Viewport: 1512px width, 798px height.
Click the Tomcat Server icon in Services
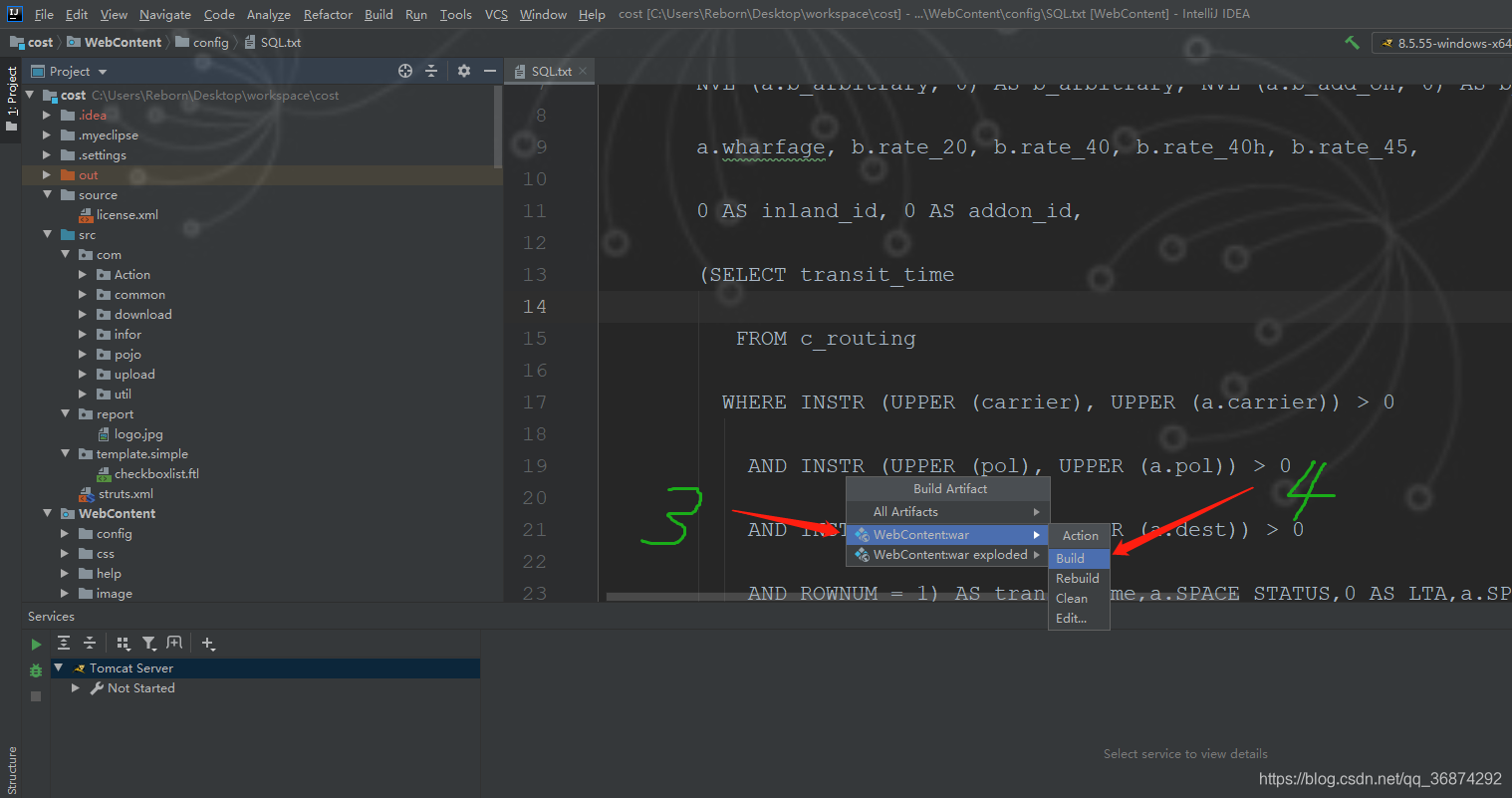80,668
